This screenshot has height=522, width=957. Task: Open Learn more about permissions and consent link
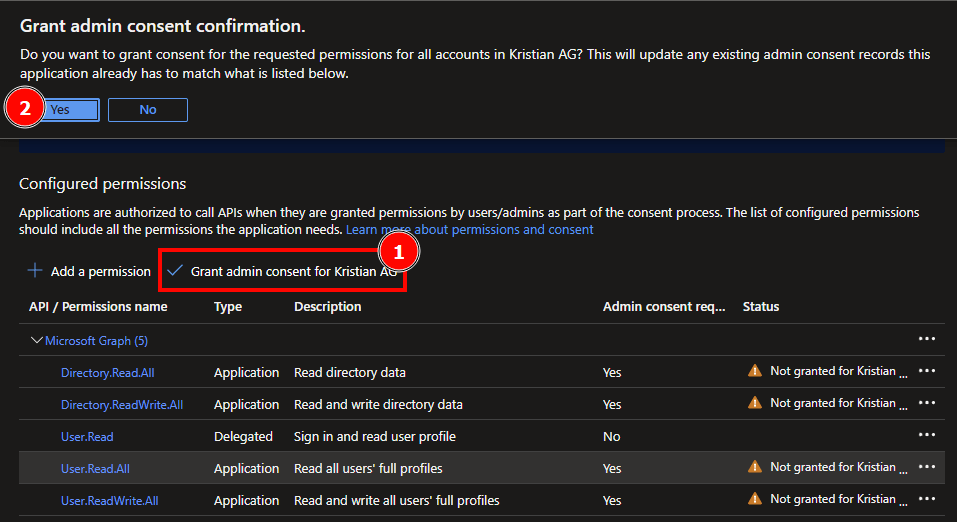[x=469, y=229]
